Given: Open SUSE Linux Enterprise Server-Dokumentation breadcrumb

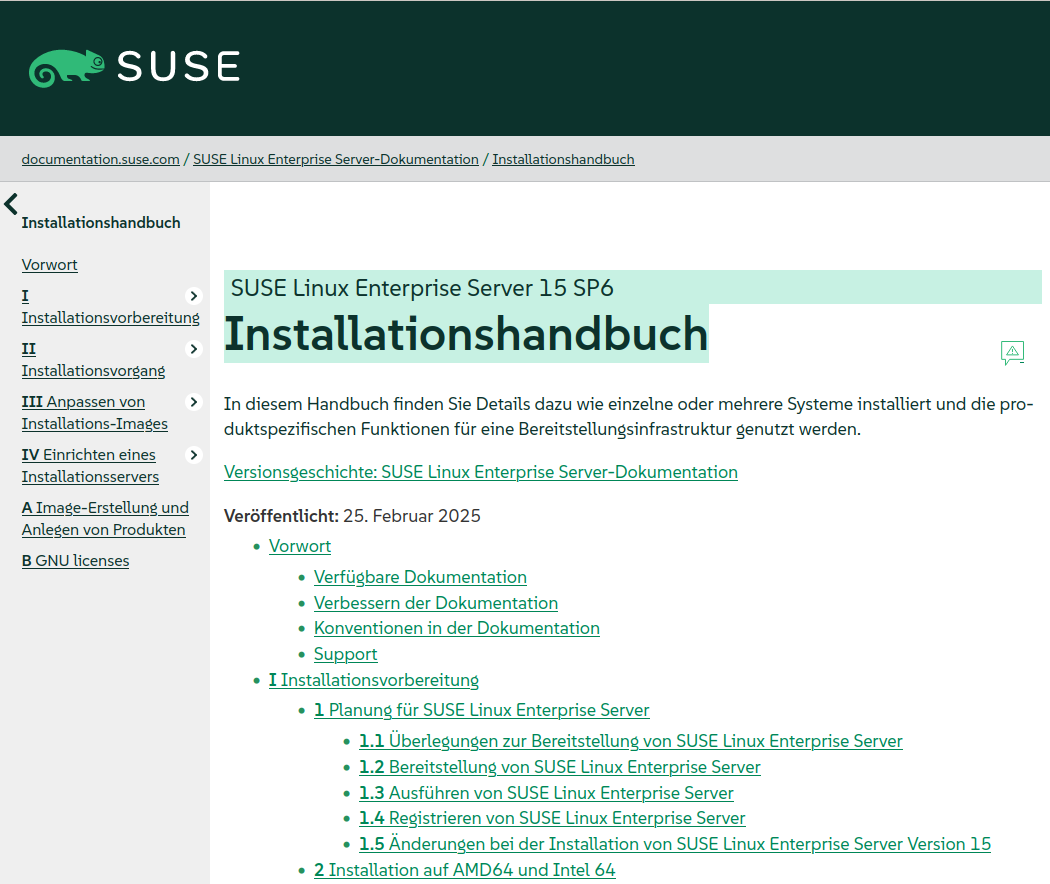Looking at the screenshot, I should 335,159.
